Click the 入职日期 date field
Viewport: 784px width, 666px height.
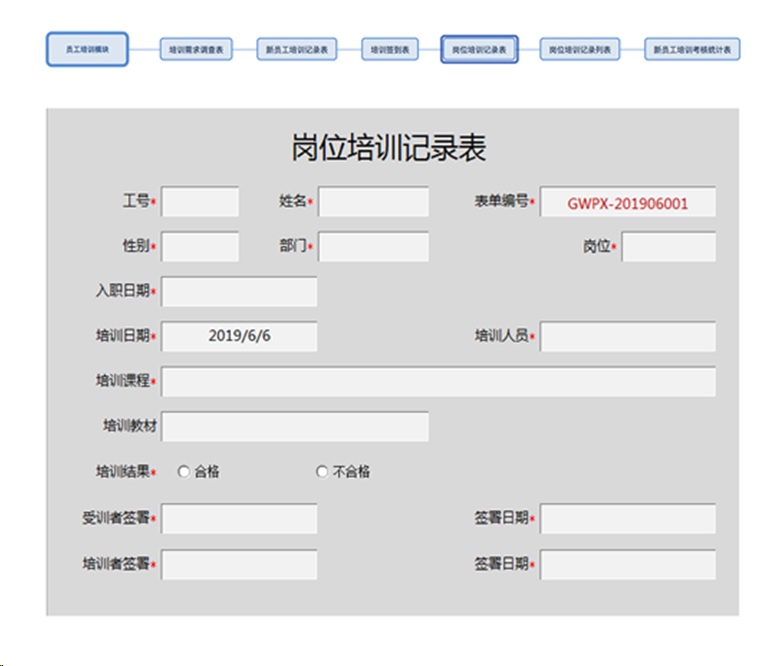tap(239, 292)
